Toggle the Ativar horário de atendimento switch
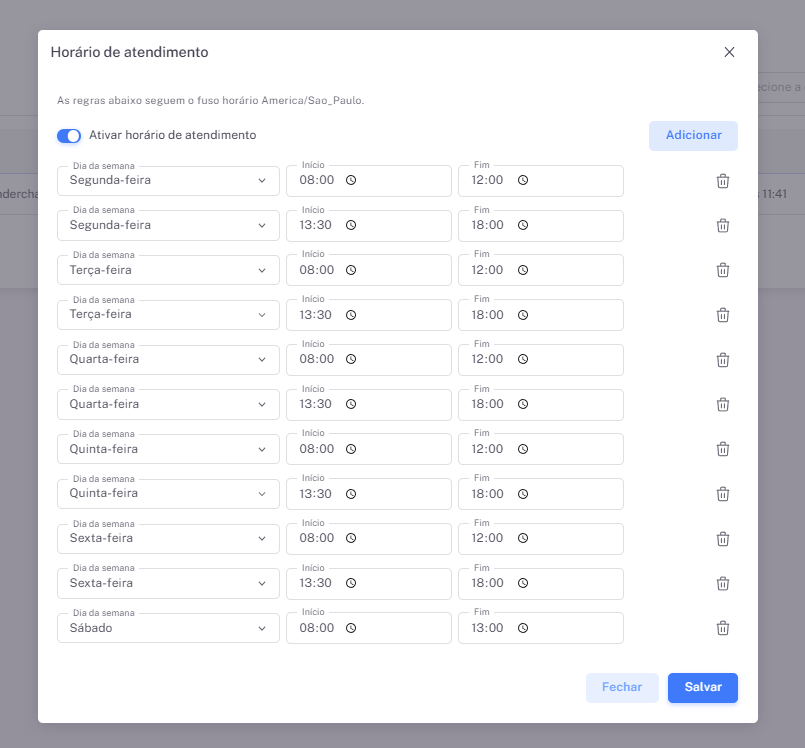Viewport: 805px width, 748px height. 69,136
